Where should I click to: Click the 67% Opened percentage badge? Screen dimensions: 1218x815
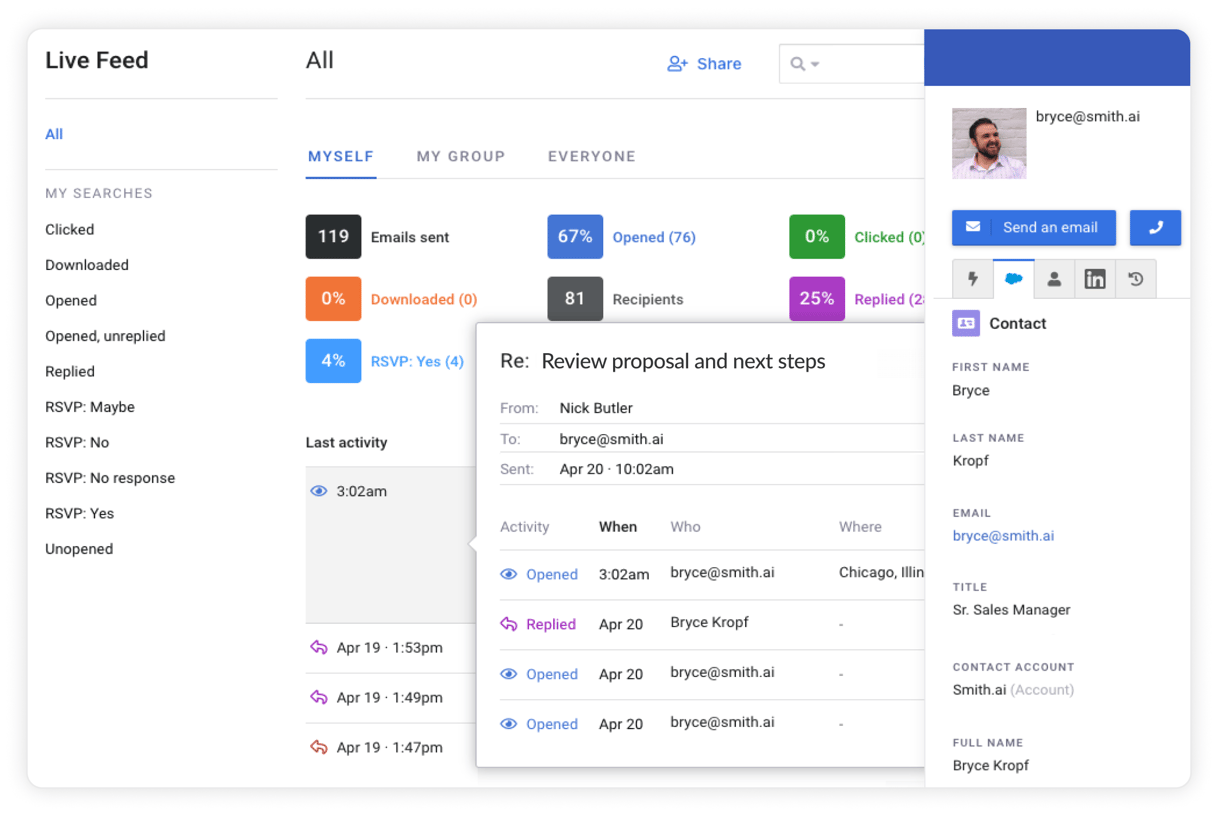[x=575, y=237]
